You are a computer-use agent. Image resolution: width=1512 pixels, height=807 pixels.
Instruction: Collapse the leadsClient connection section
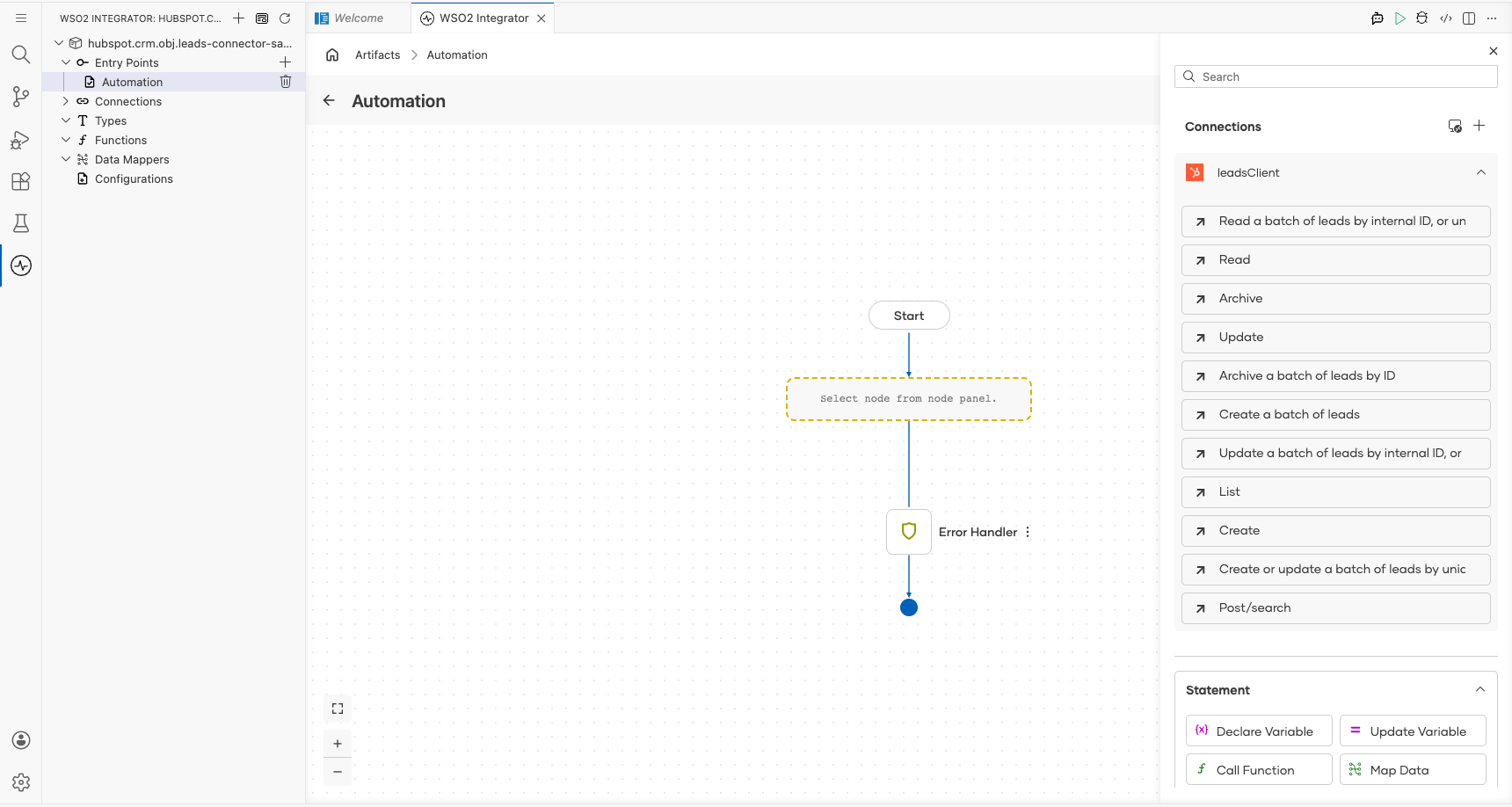1481,172
